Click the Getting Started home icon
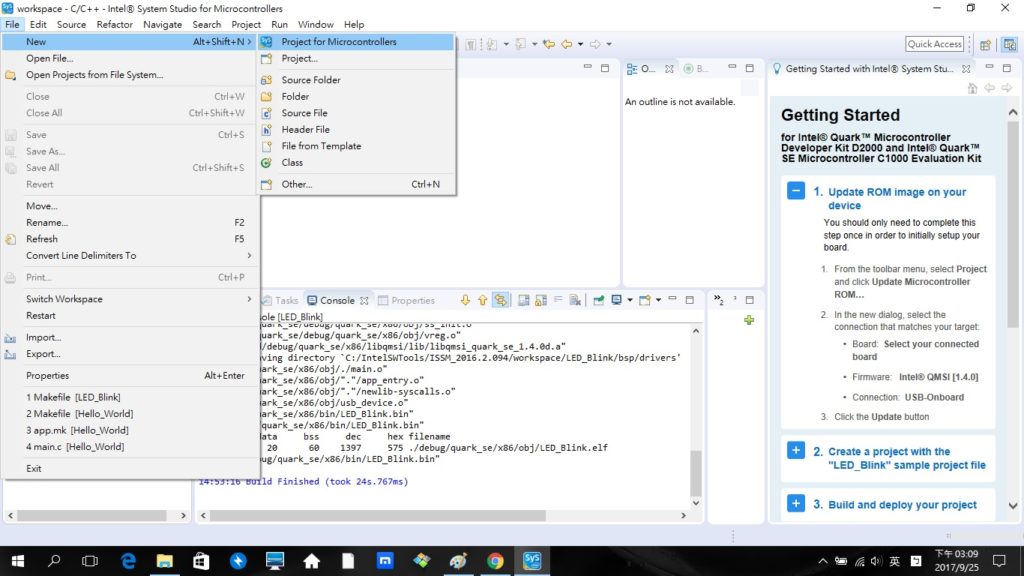 972,88
